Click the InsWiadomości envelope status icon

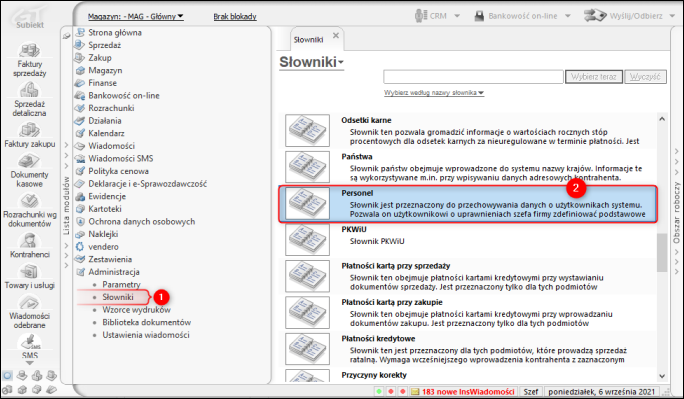(x=415, y=392)
